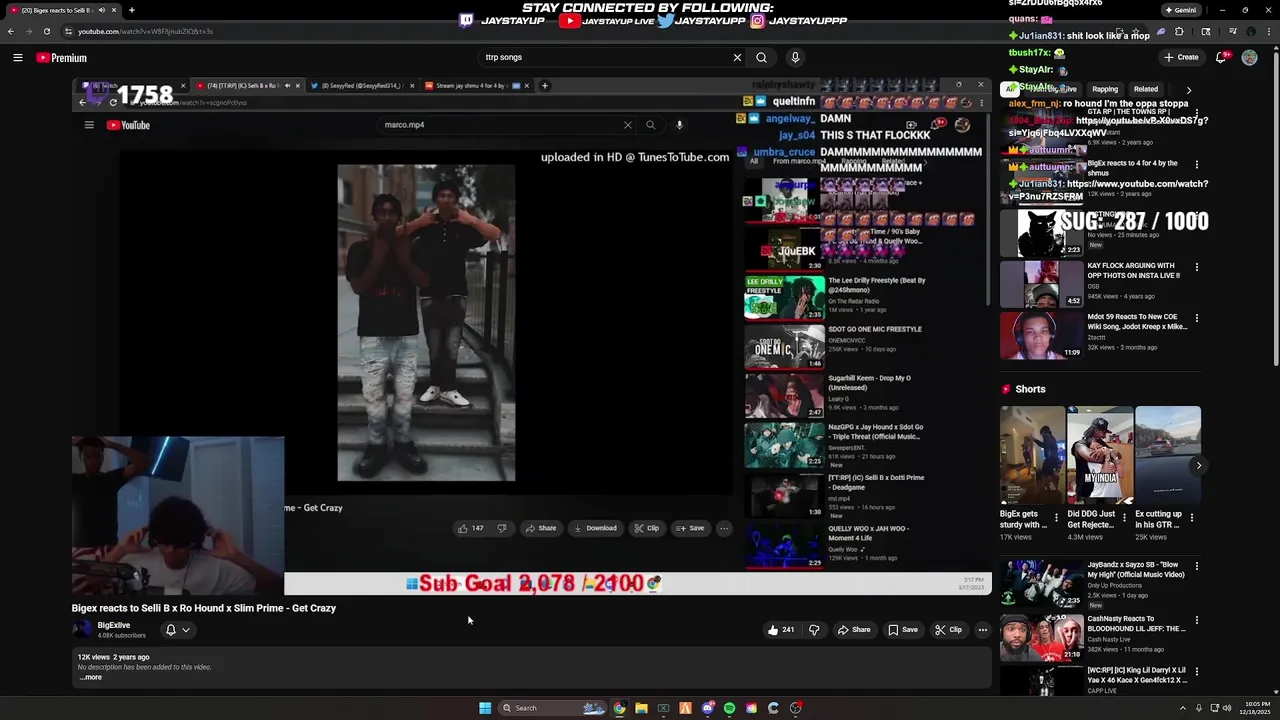
Task: Open the notifications bell in YouTube header
Action: tap(1221, 58)
